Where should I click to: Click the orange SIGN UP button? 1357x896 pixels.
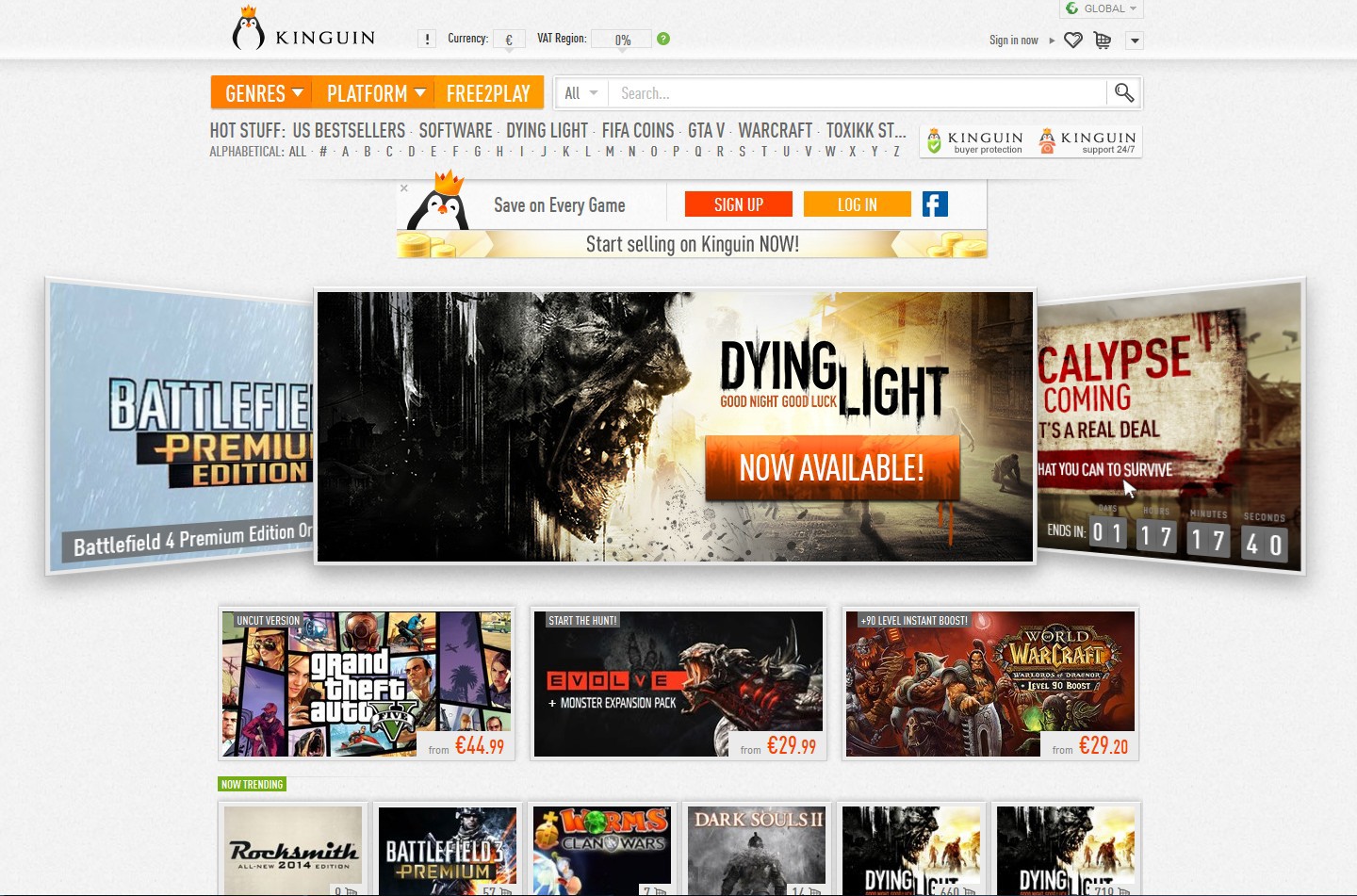pos(739,204)
